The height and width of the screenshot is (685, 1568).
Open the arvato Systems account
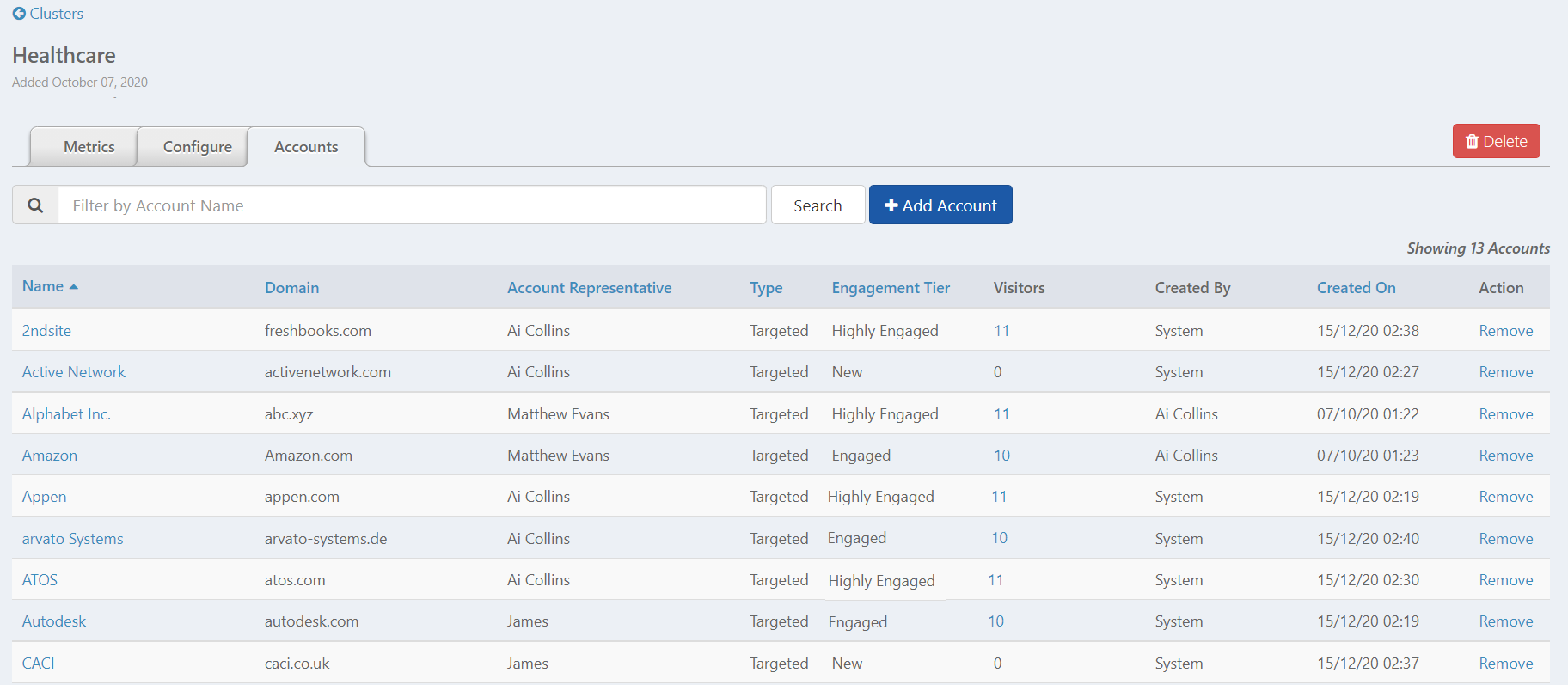pyautogui.click(x=72, y=539)
